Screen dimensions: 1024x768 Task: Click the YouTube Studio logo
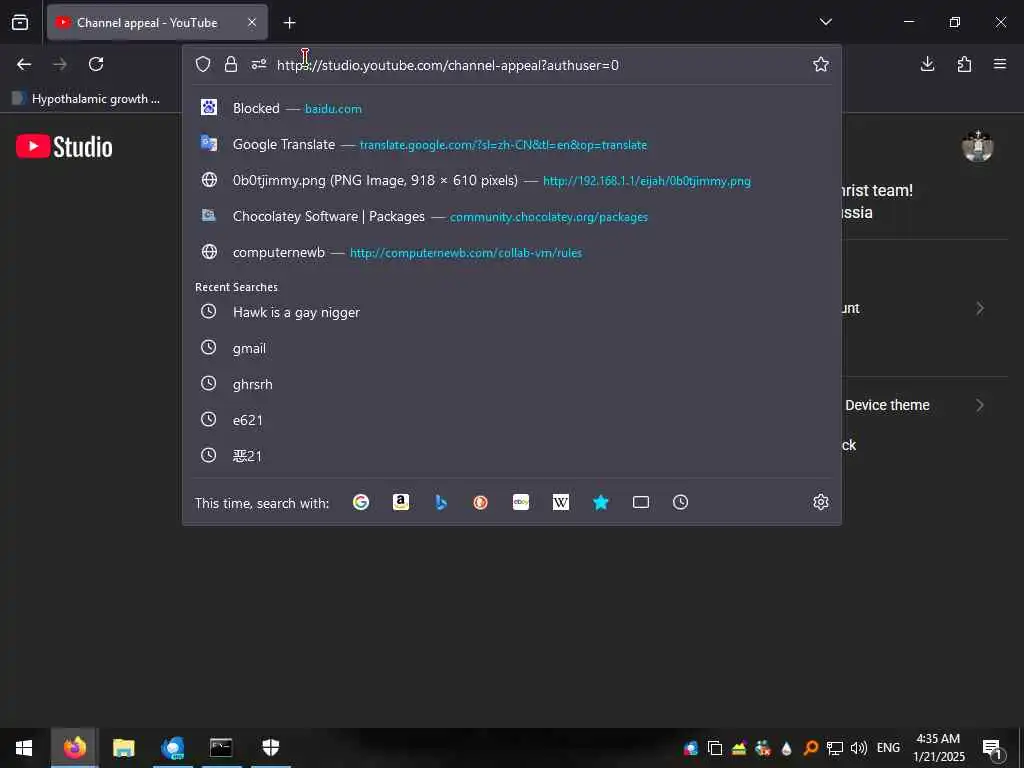click(64, 146)
